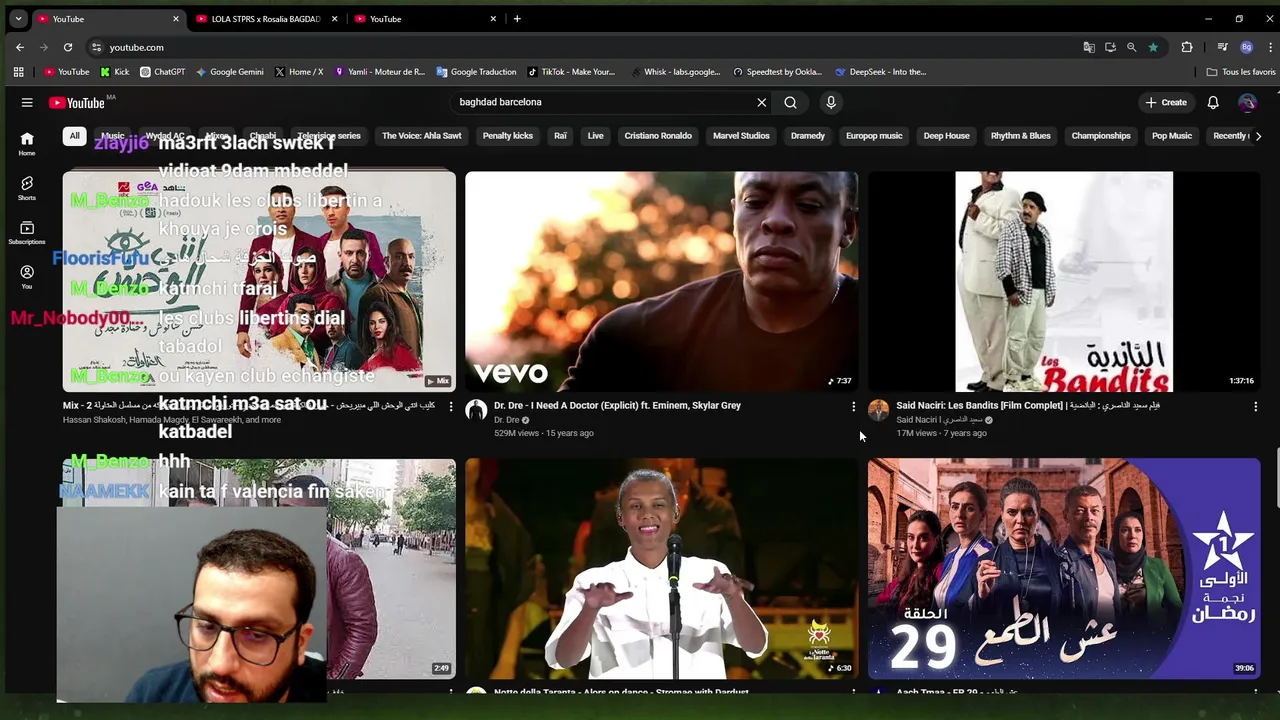
Task: Open the browser extensions puzzle icon
Action: tap(1187, 47)
